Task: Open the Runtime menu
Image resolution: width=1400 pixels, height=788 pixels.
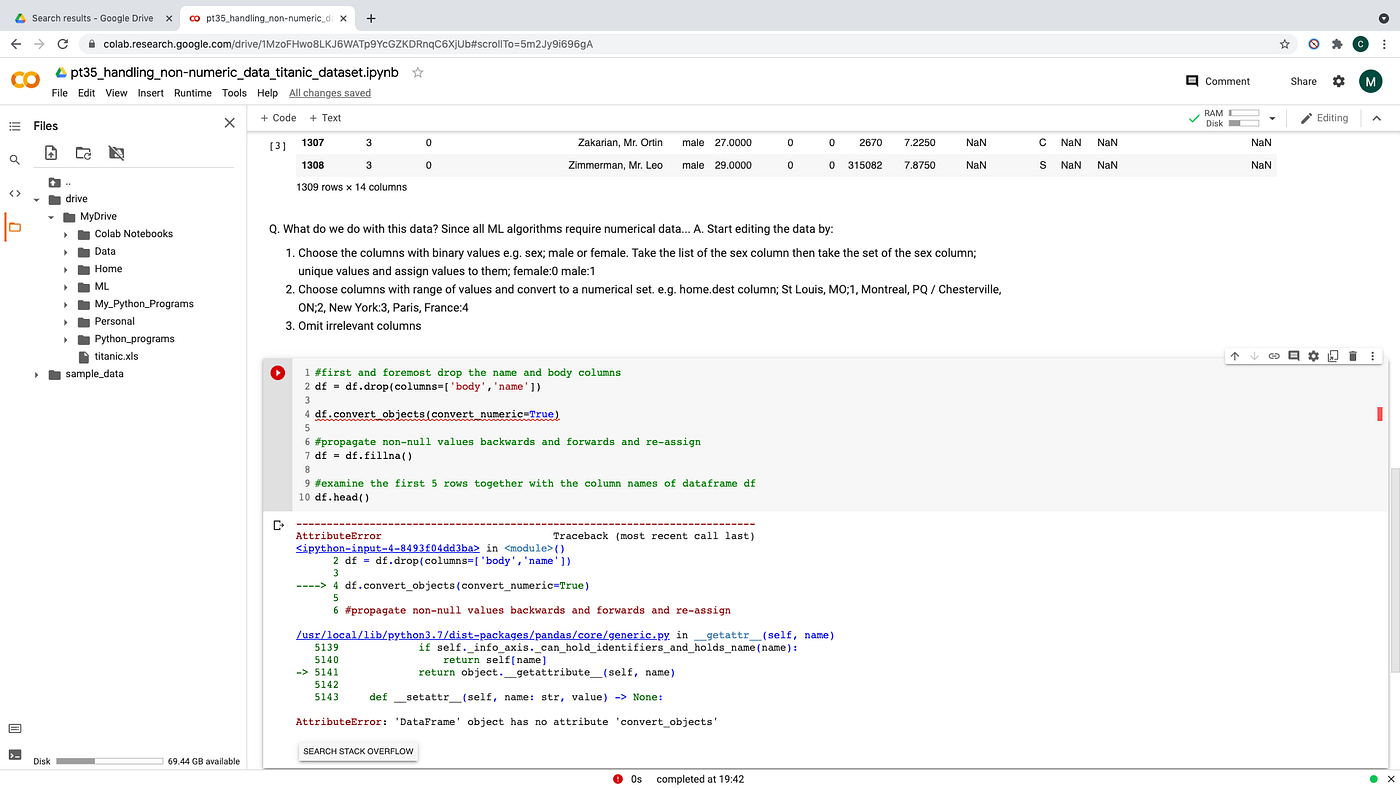Action: click(x=192, y=92)
